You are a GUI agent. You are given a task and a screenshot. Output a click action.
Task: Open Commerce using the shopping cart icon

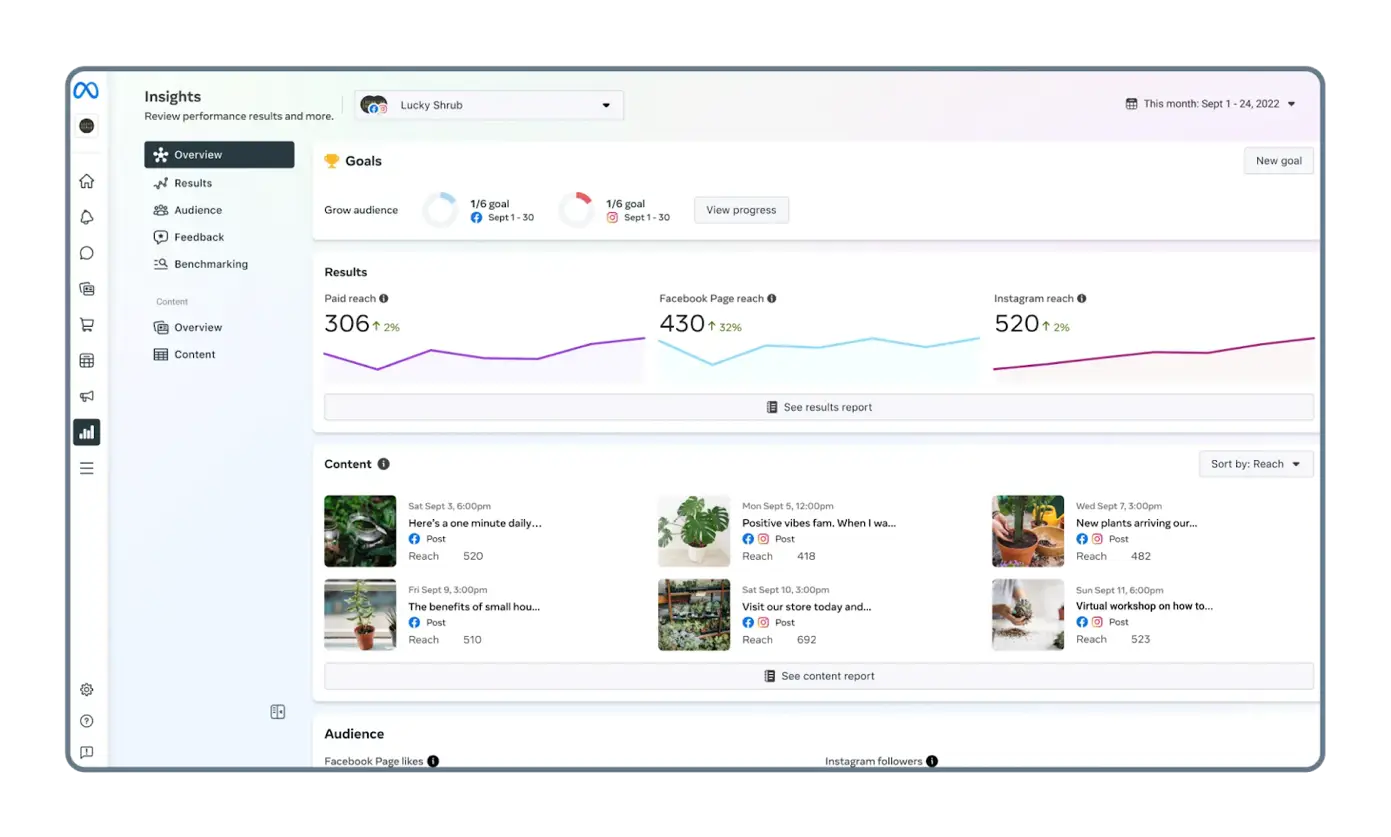tap(87, 324)
